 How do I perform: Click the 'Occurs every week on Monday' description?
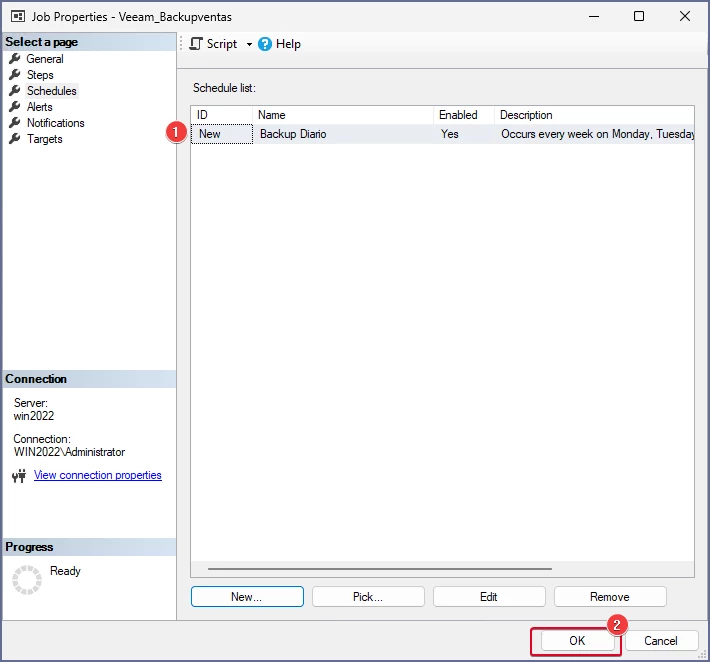597,134
